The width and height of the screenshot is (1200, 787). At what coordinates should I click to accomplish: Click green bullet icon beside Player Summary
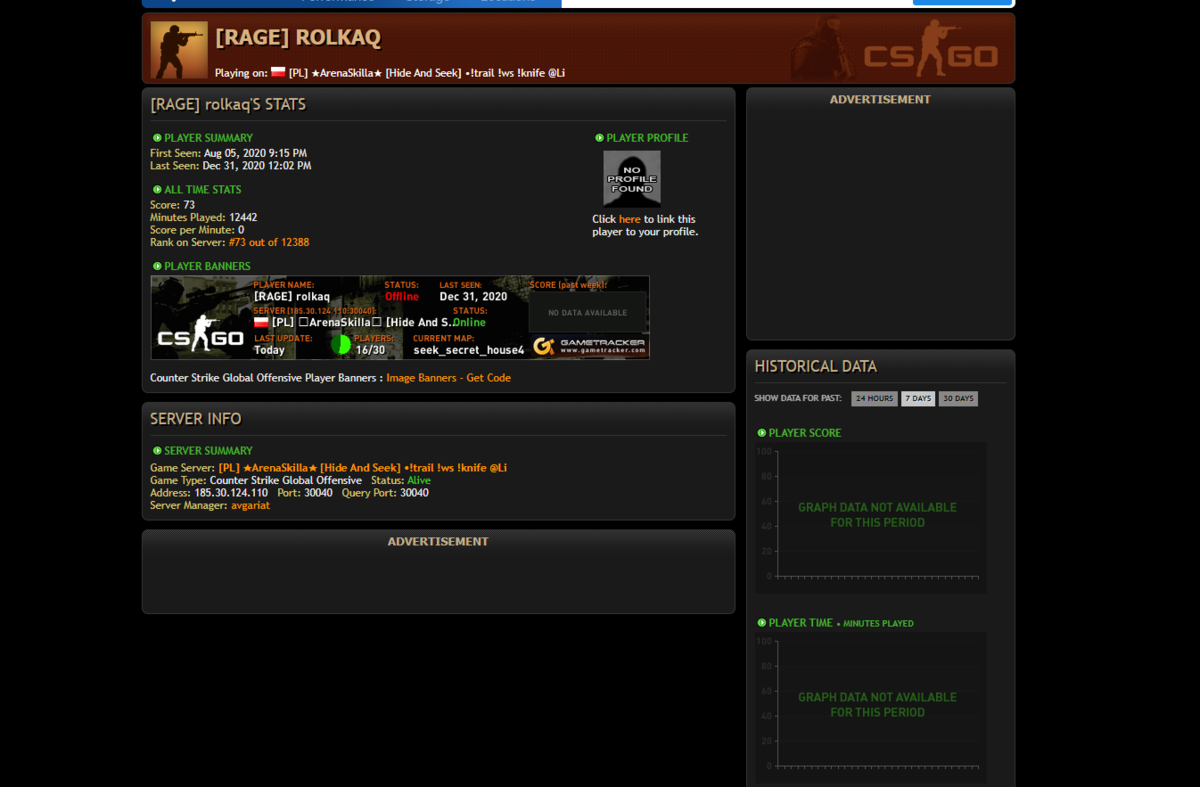157,138
